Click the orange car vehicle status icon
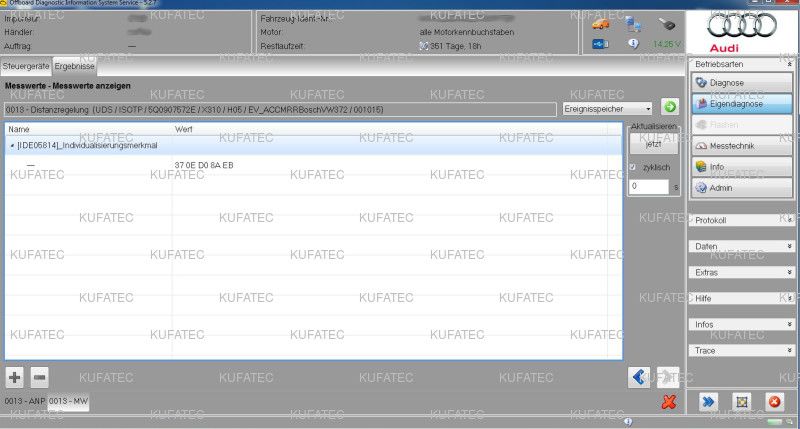This screenshot has height=429, width=800. [600, 23]
